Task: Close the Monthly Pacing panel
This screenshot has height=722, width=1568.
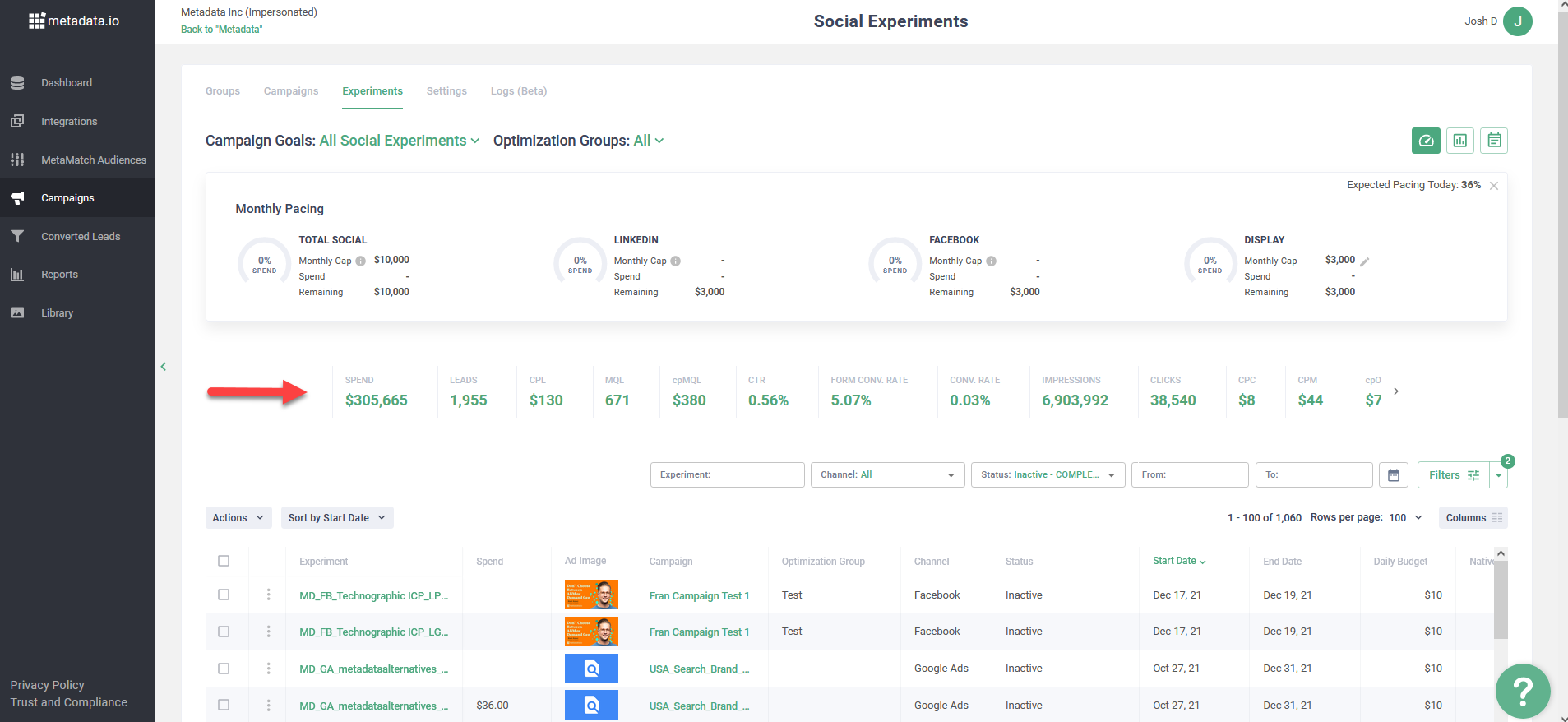Action: point(1494,186)
